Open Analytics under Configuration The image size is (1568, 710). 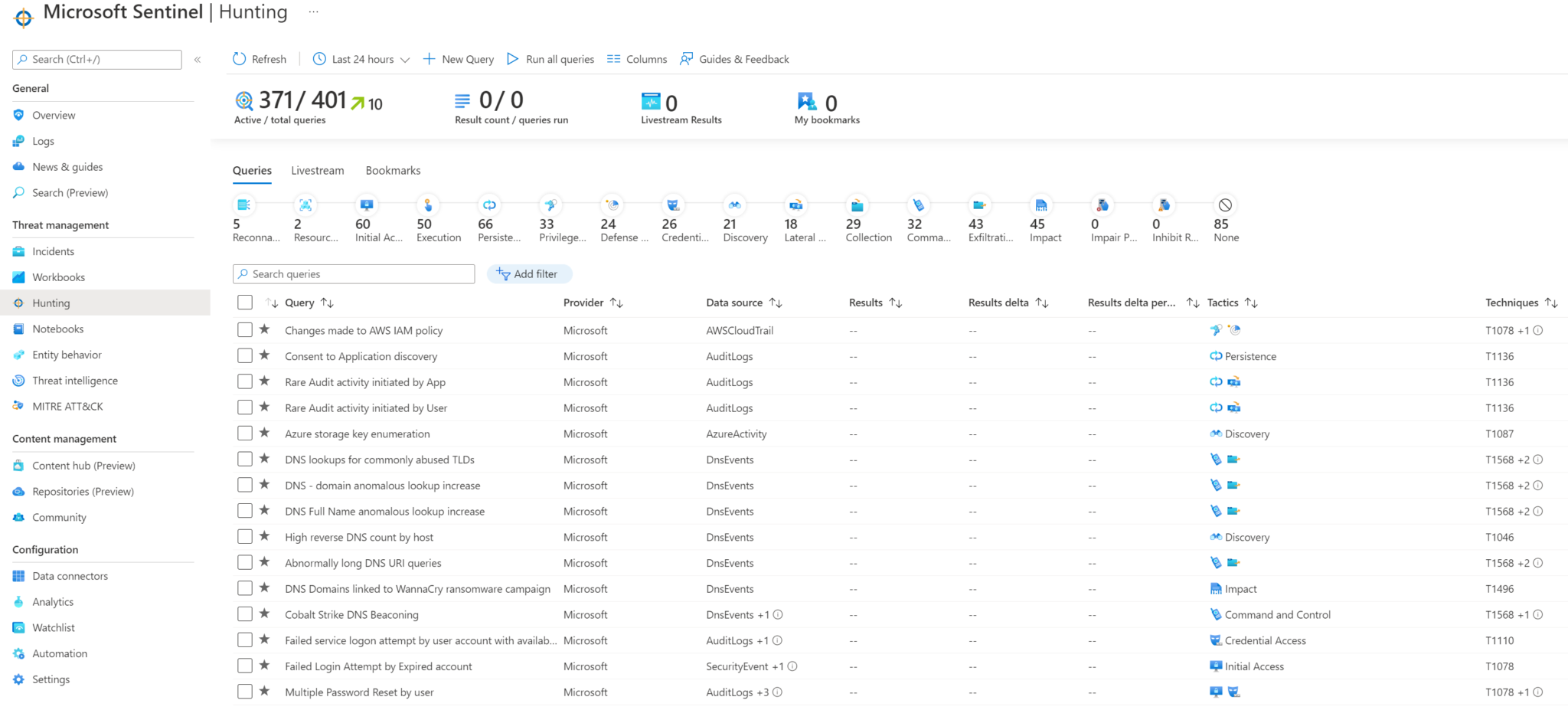tap(52, 601)
